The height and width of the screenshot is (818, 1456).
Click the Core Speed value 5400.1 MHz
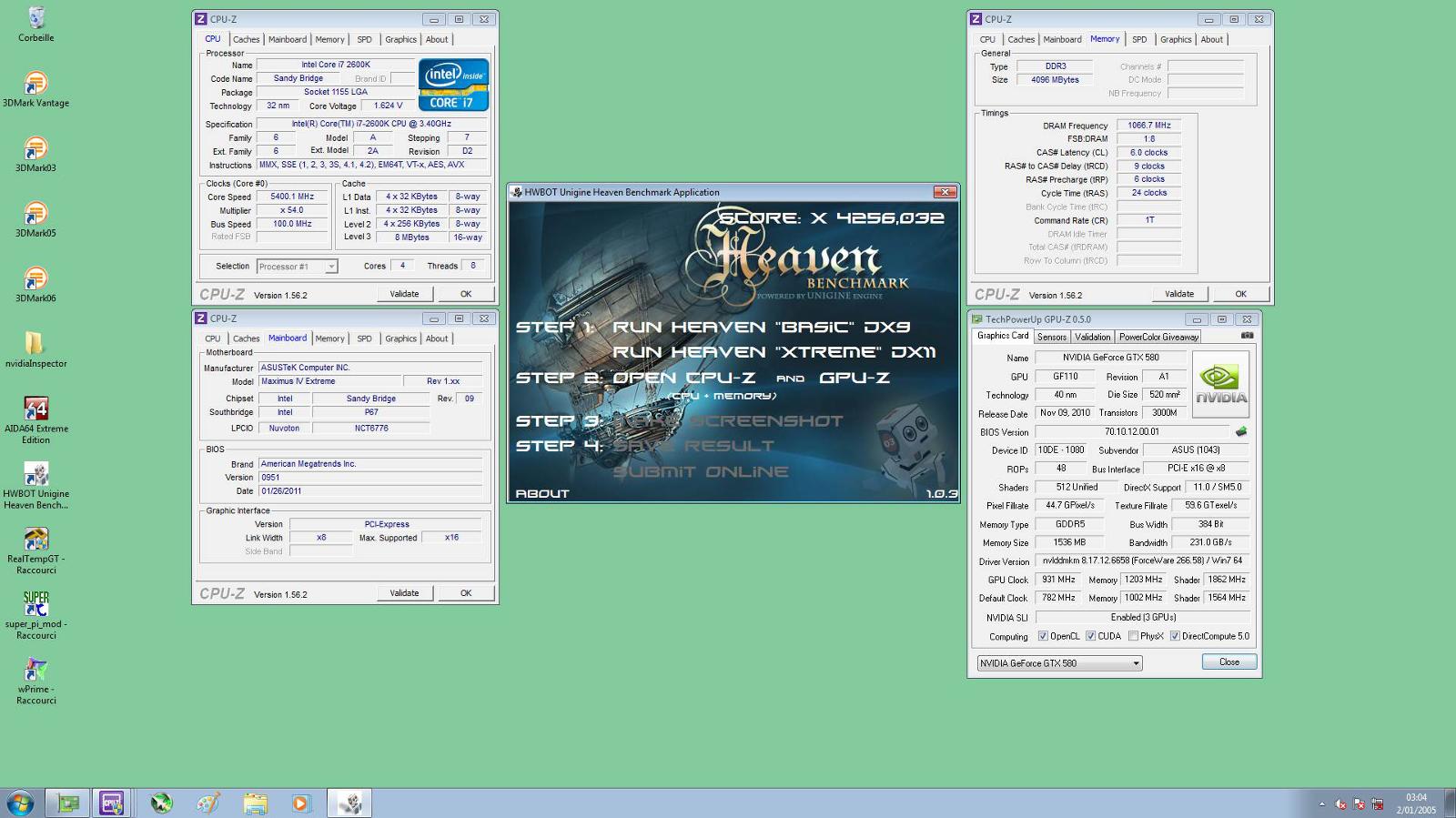coord(292,197)
